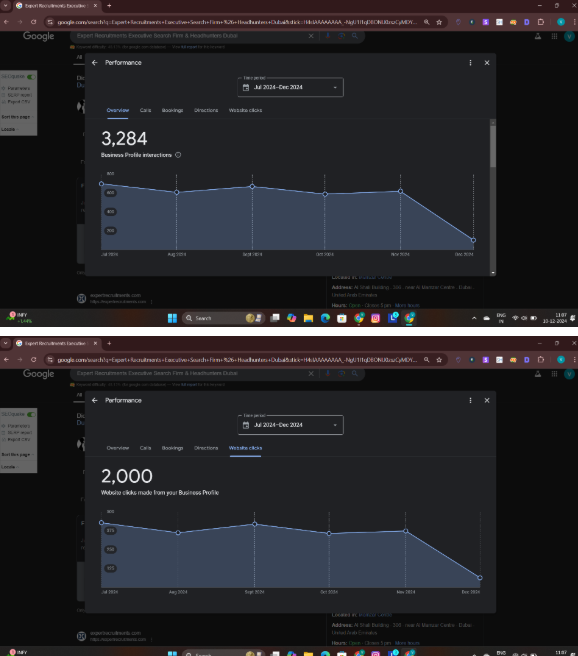Expand Sort this page beside the 2,000 clicks window
This screenshot has height=656, width=578.
tap(18, 454)
